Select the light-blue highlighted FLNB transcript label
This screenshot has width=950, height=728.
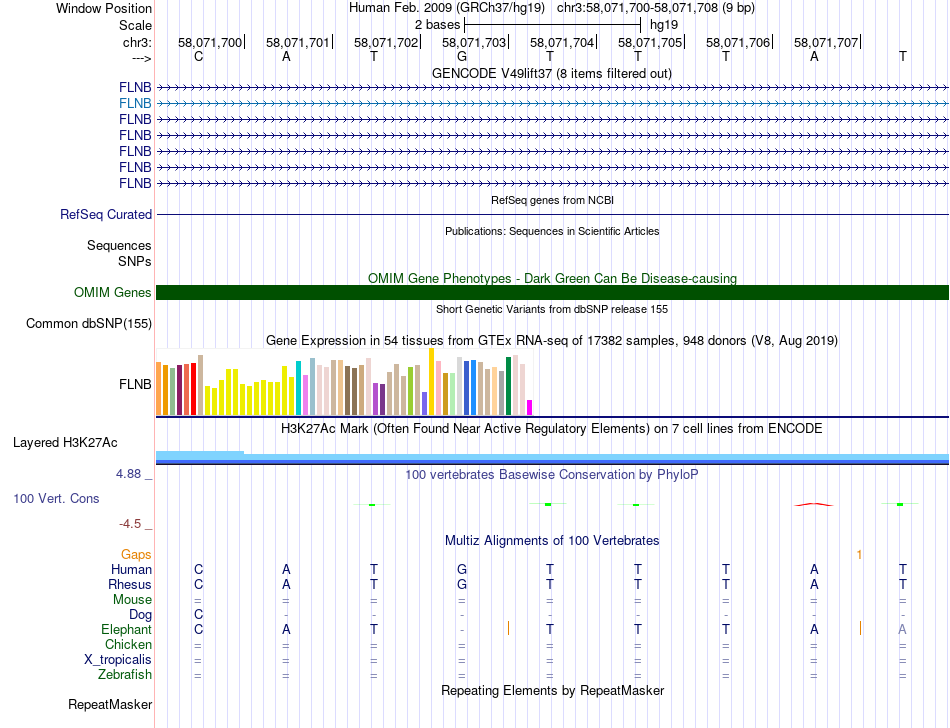[135, 103]
